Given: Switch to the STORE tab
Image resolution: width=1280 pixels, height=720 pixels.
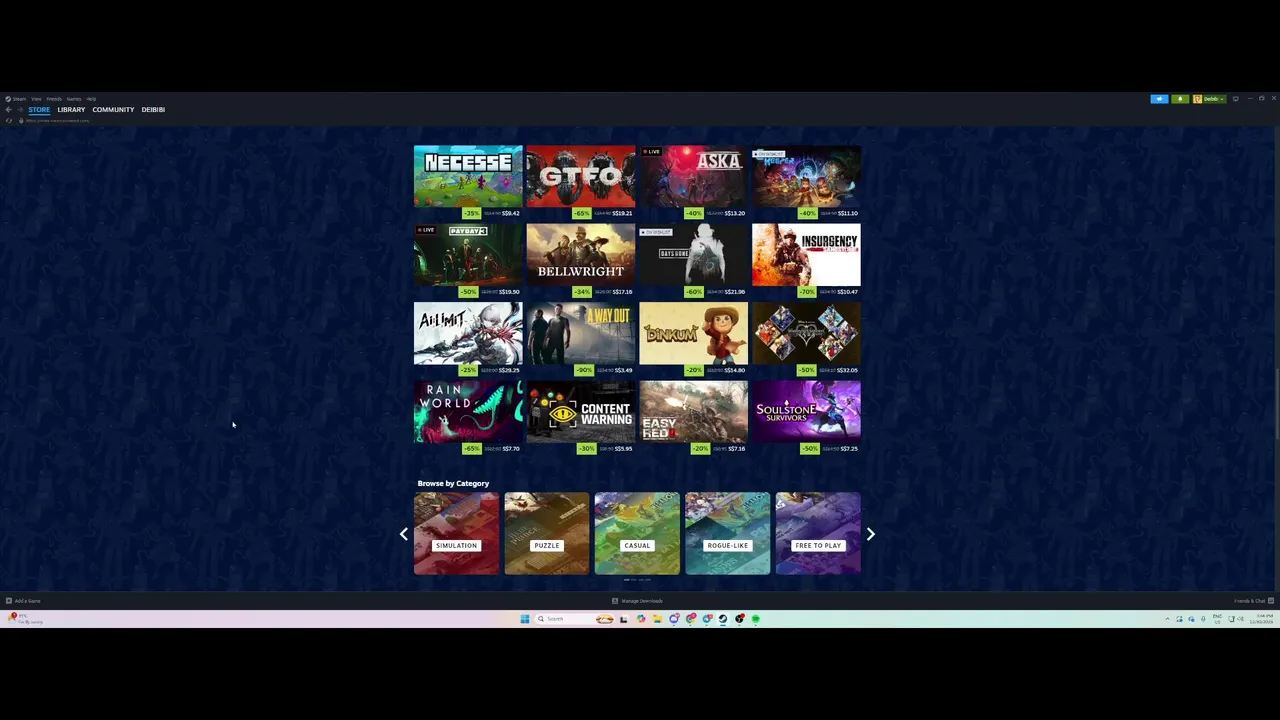Looking at the screenshot, I should tap(39, 110).
